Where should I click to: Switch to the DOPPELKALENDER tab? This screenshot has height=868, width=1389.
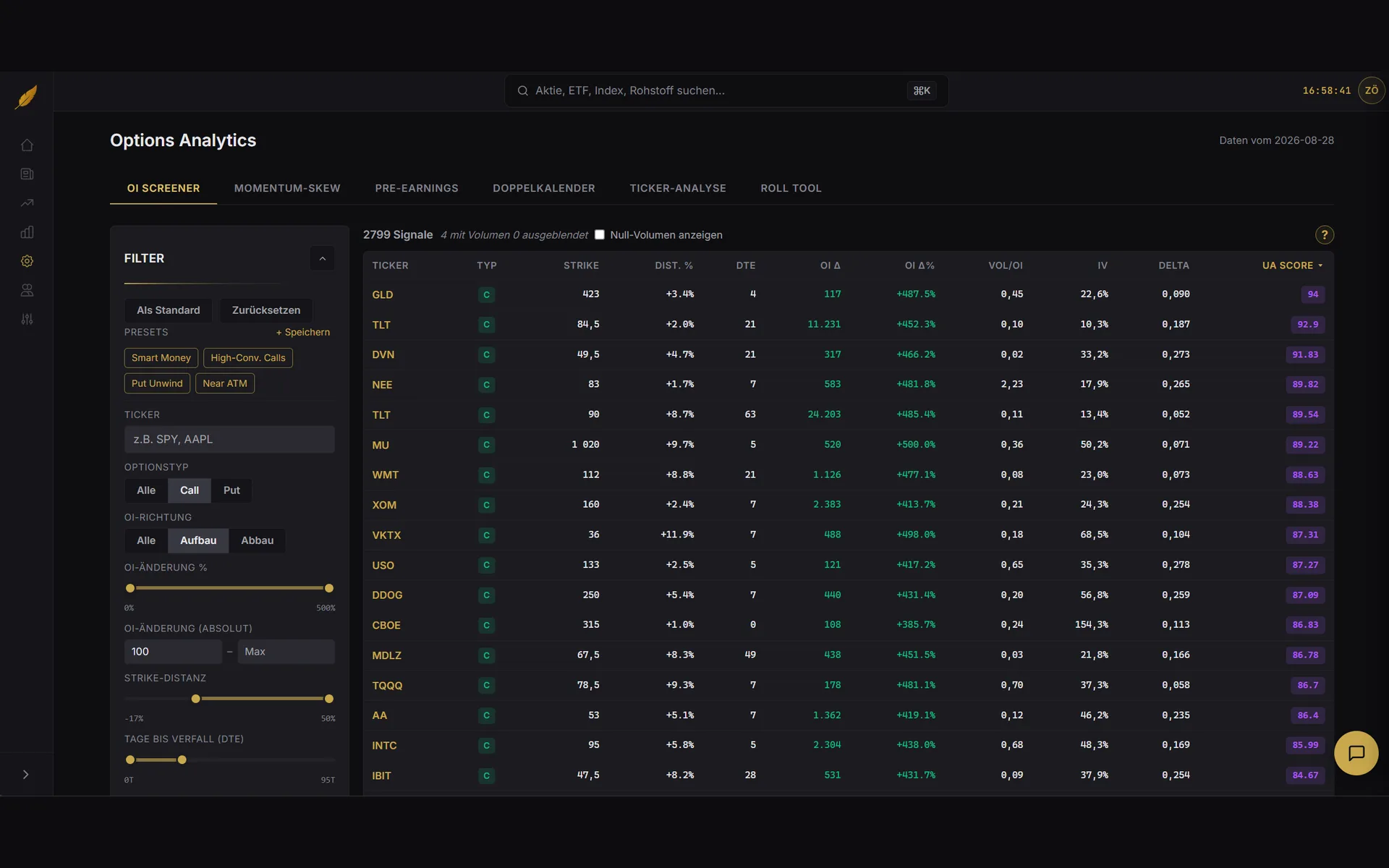tap(544, 188)
